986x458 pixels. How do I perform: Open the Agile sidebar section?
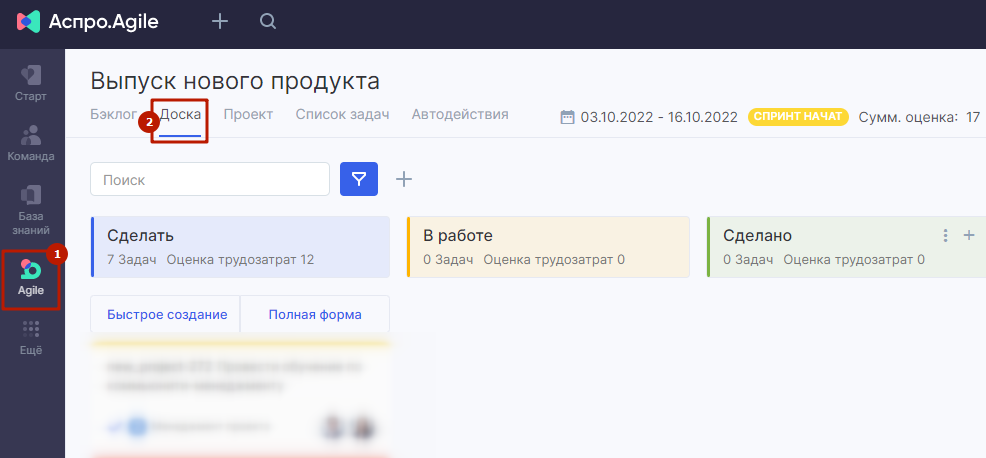pyautogui.click(x=31, y=278)
